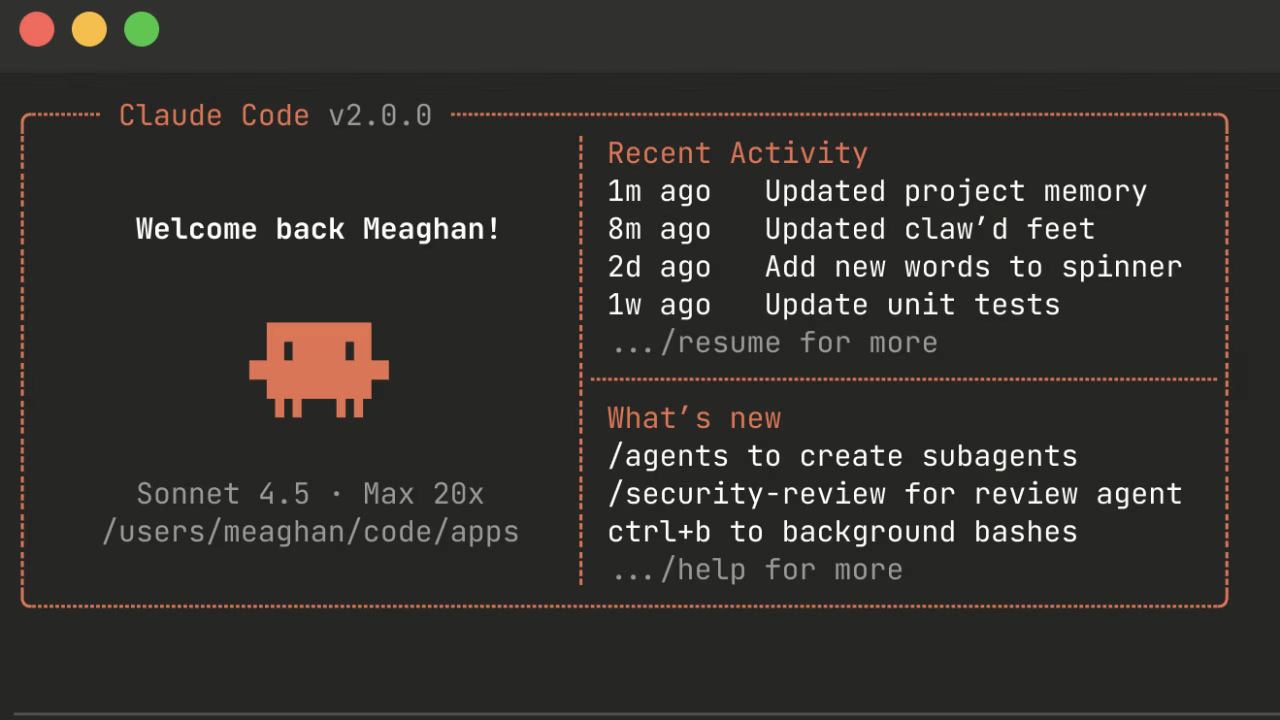Select "Updated claw'd feet" activity entry

tap(930, 229)
